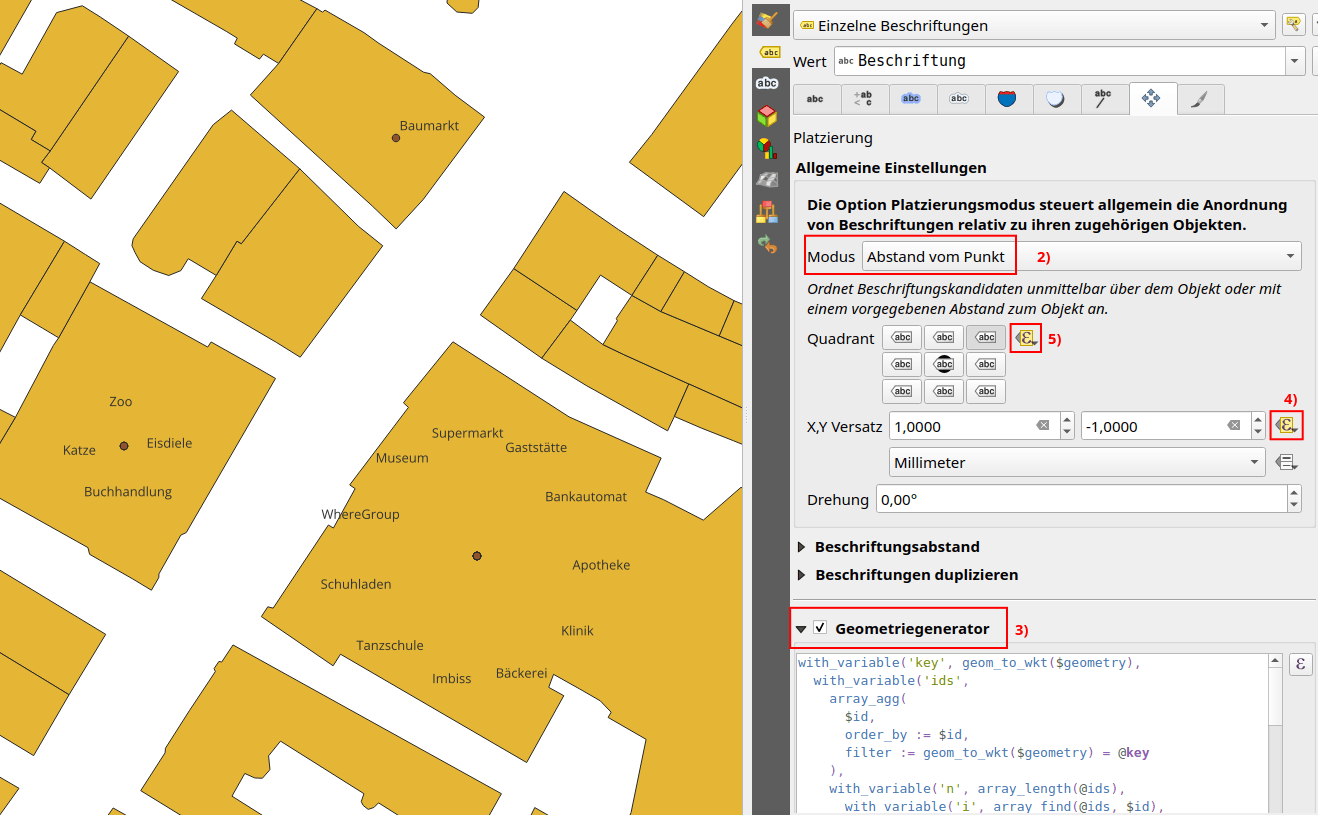Uncheck the Geometriegenerator checkbox
The width and height of the screenshot is (1318, 815).
click(820, 628)
